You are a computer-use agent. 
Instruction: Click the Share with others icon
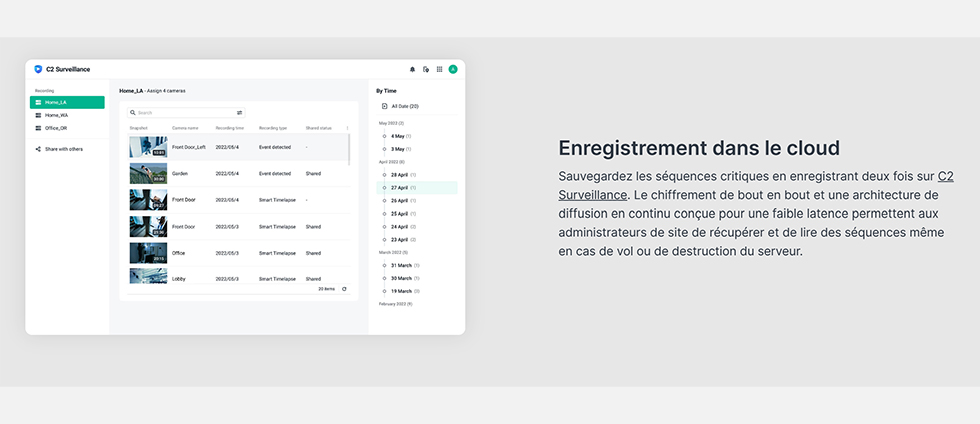tap(38, 149)
